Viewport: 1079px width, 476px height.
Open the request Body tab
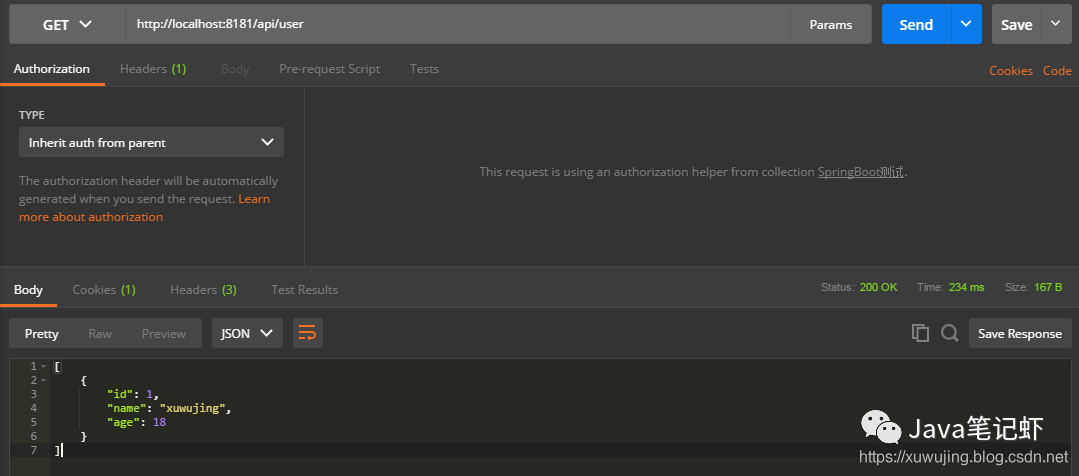coord(235,69)
